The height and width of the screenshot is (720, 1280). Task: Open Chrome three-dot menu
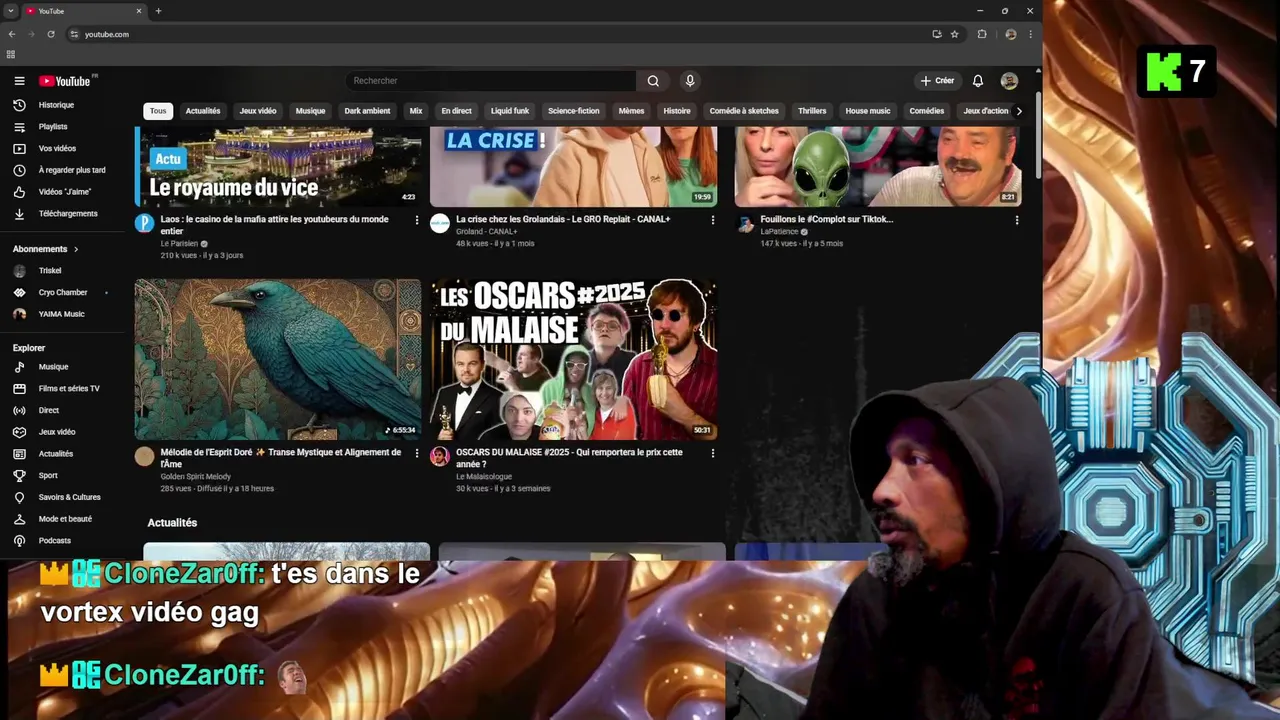[x=1030, y=34]
